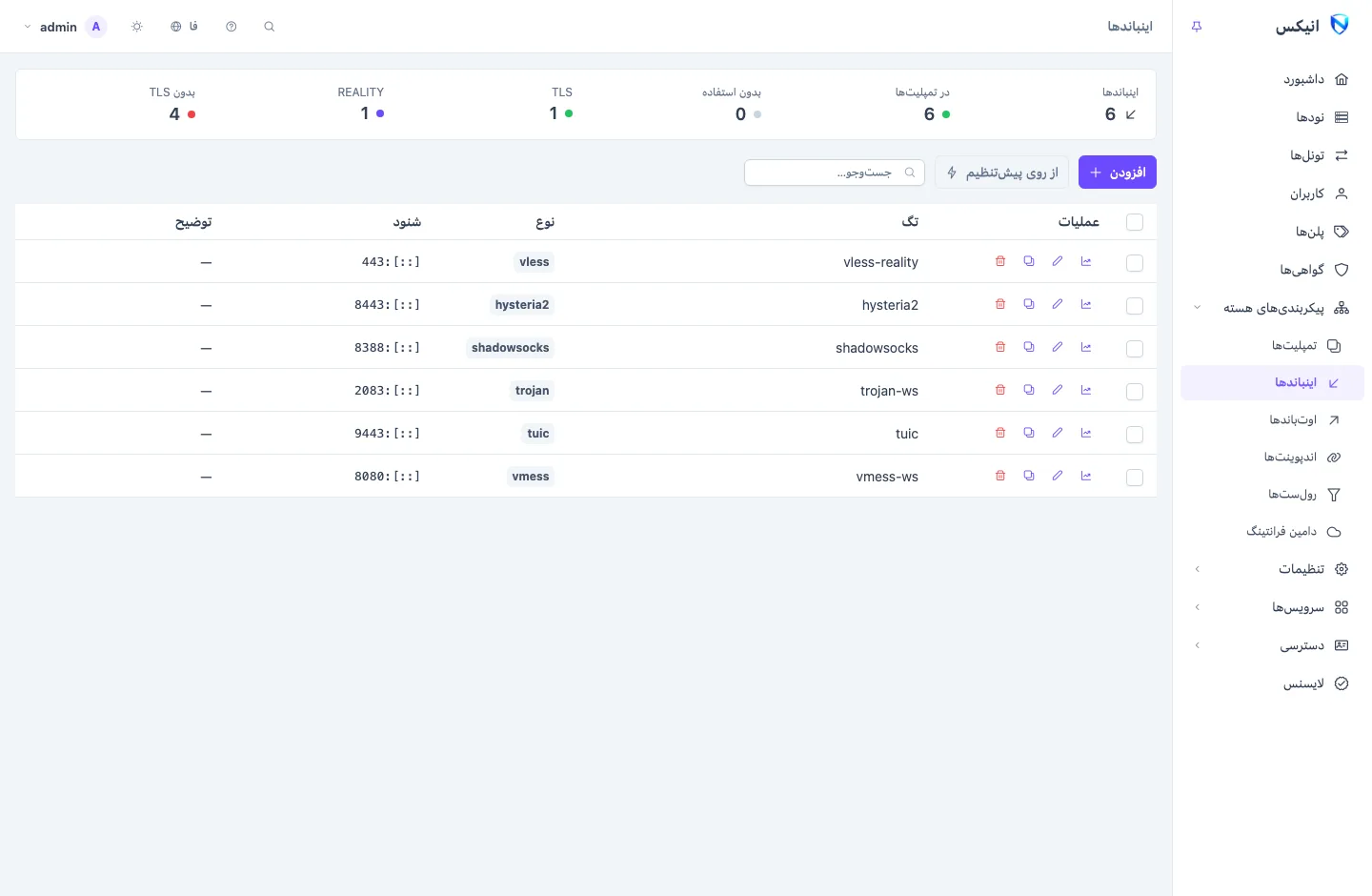The height and width of the screenshot is (896, 1372).
Task: Open the اوت‌باندها menu item
Action: (1272, 419)
